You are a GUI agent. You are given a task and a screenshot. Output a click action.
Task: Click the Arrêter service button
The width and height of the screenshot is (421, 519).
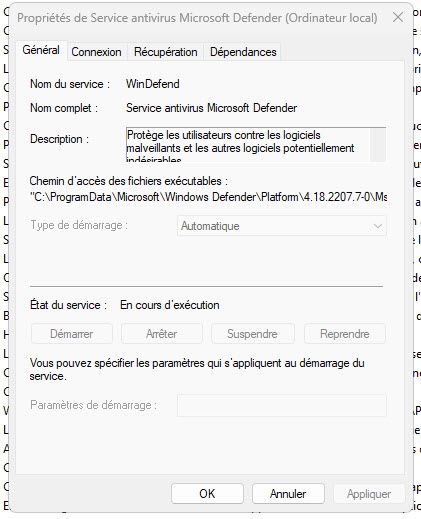click(162, 334)
